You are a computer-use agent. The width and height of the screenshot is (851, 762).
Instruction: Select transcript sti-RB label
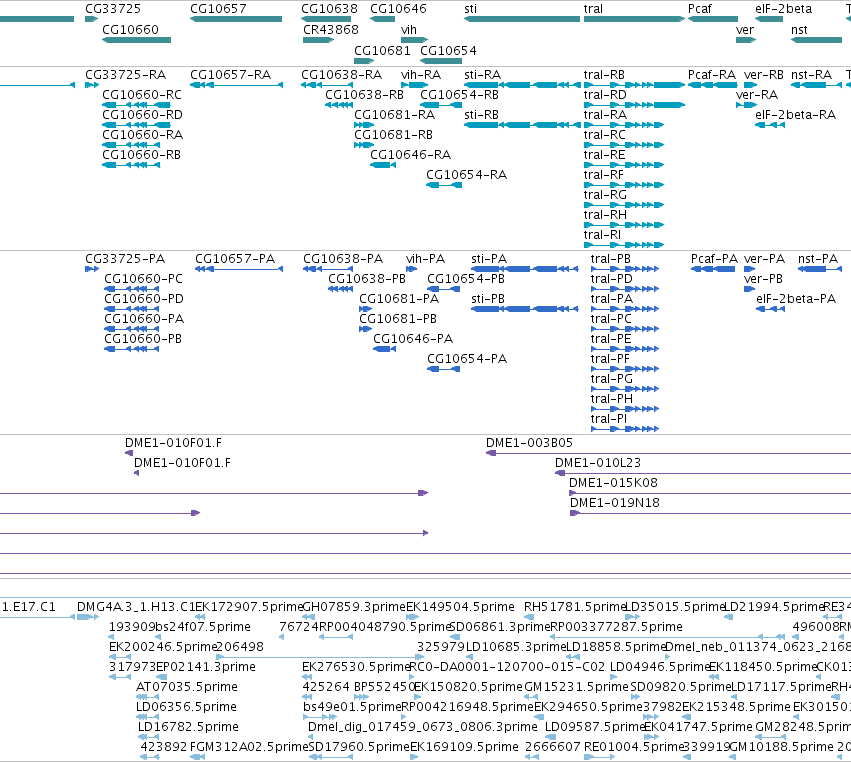click(x=481, y=115)
